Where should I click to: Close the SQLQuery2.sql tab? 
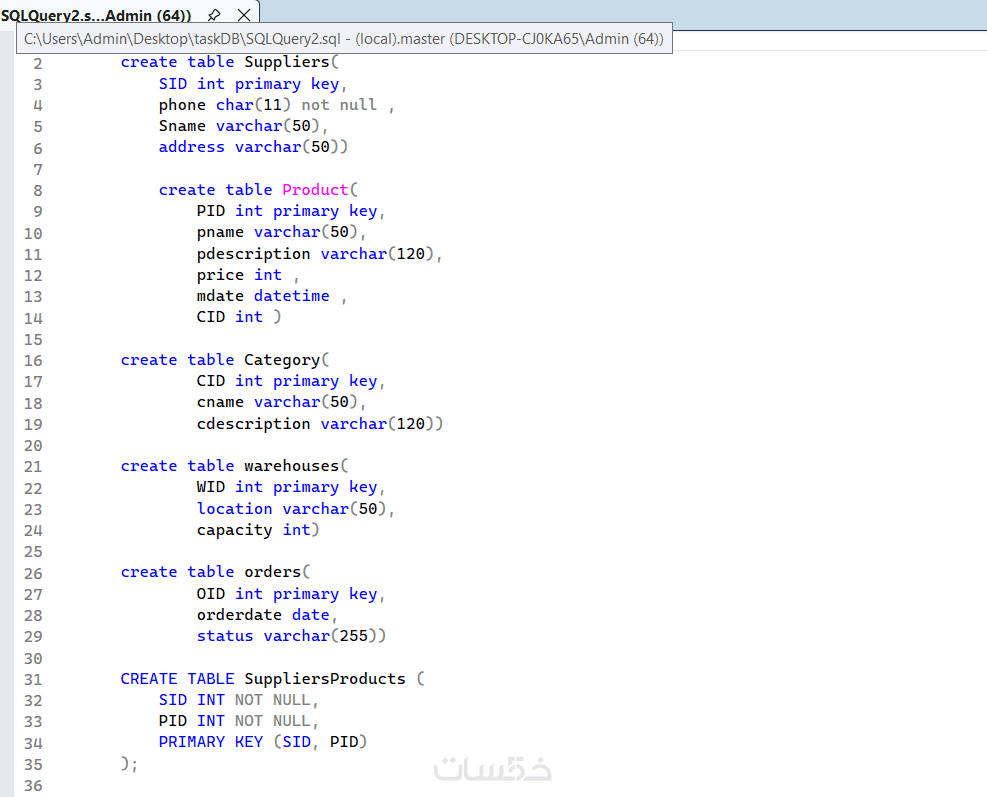[244, 14]
